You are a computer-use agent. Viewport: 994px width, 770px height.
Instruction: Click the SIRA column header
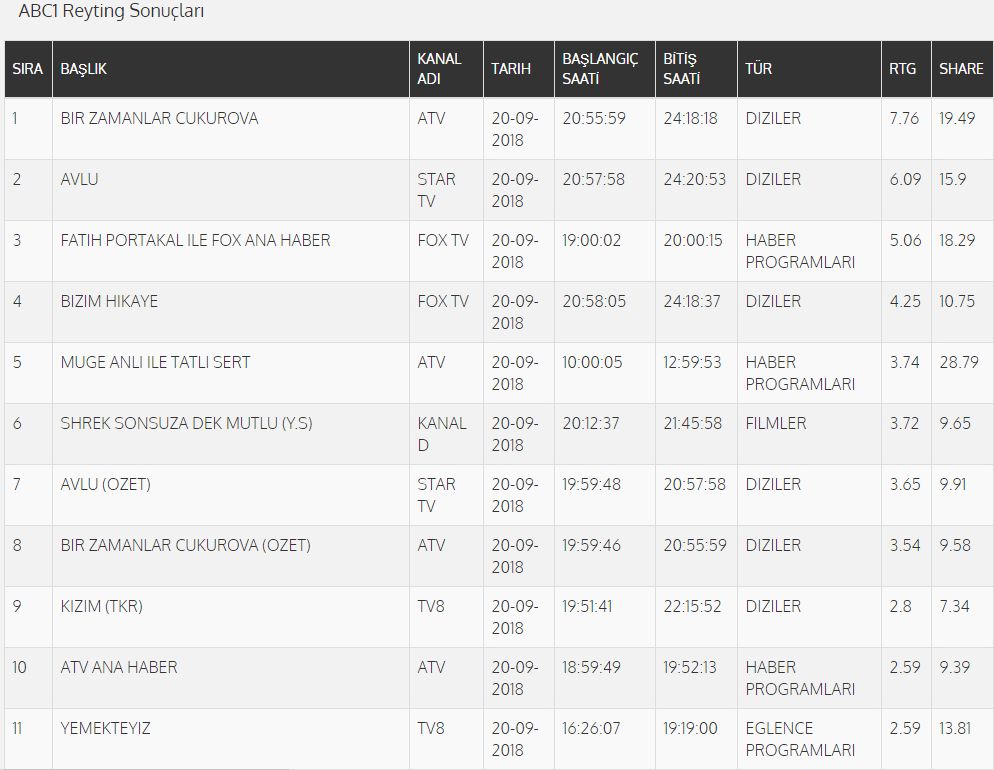pyautogui.click(x=27, y=69)
